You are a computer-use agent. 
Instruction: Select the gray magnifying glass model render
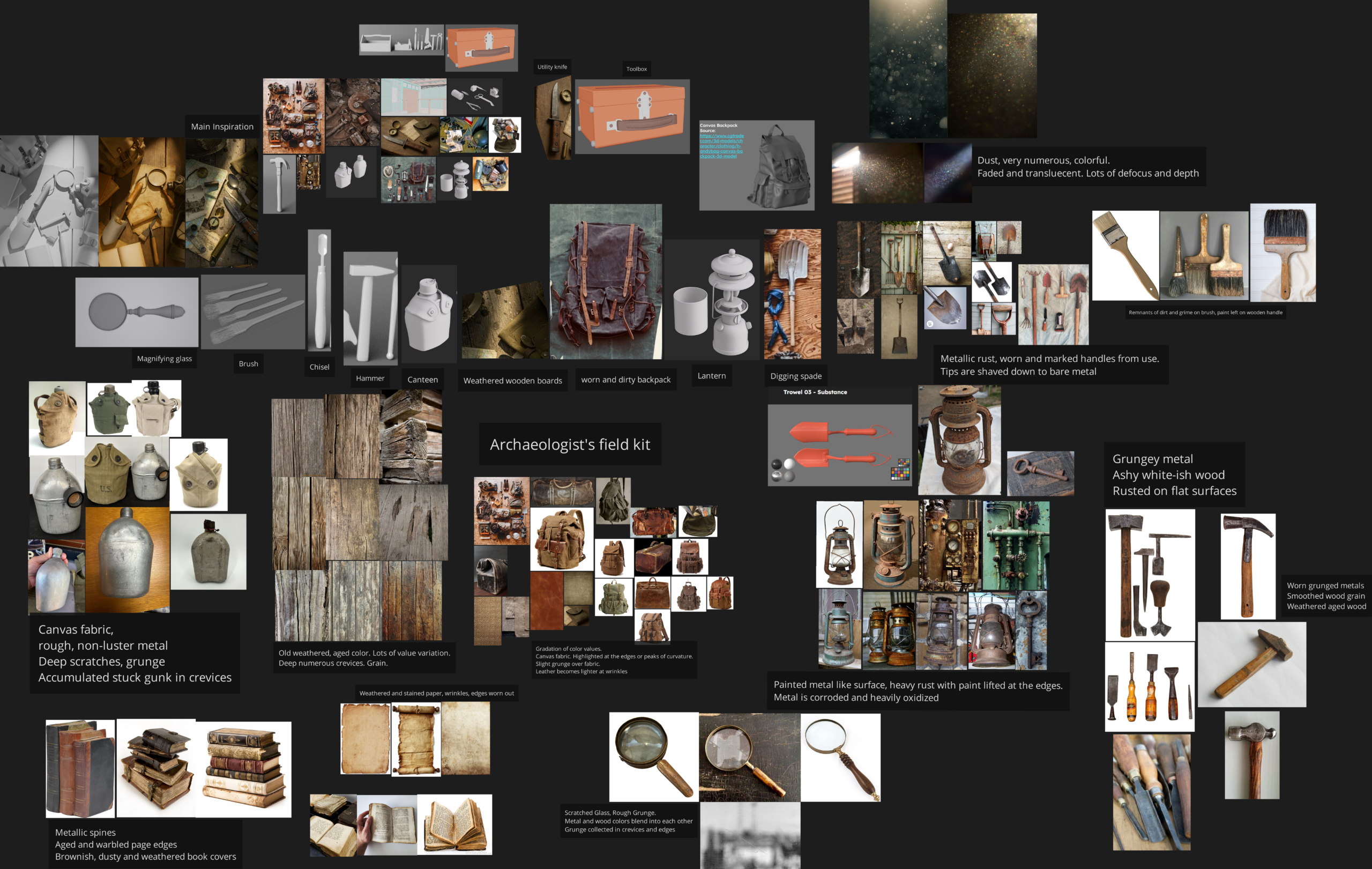[x=137, y=312]
